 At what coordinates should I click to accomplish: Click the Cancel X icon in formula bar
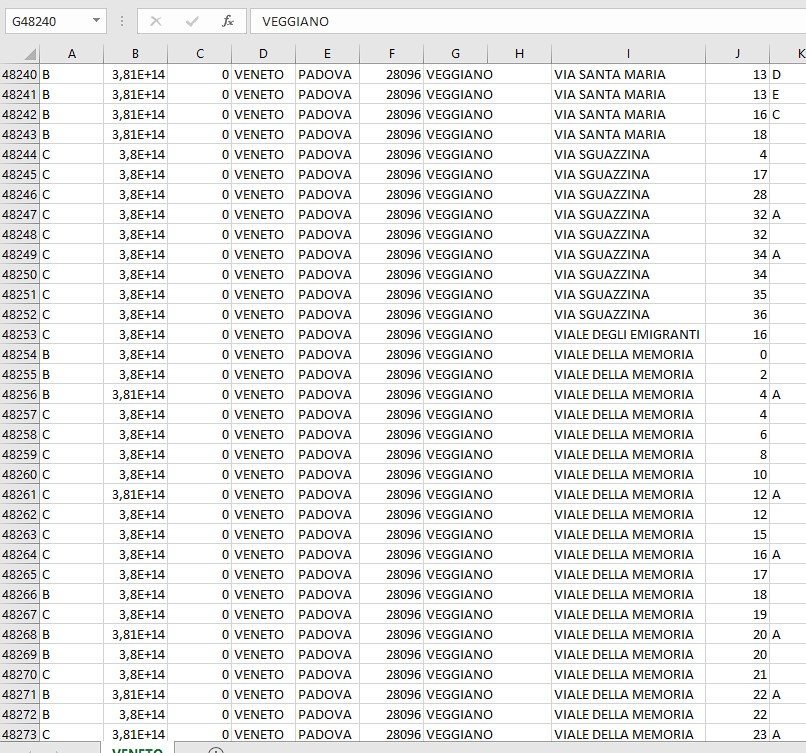[x=156, y=21]
